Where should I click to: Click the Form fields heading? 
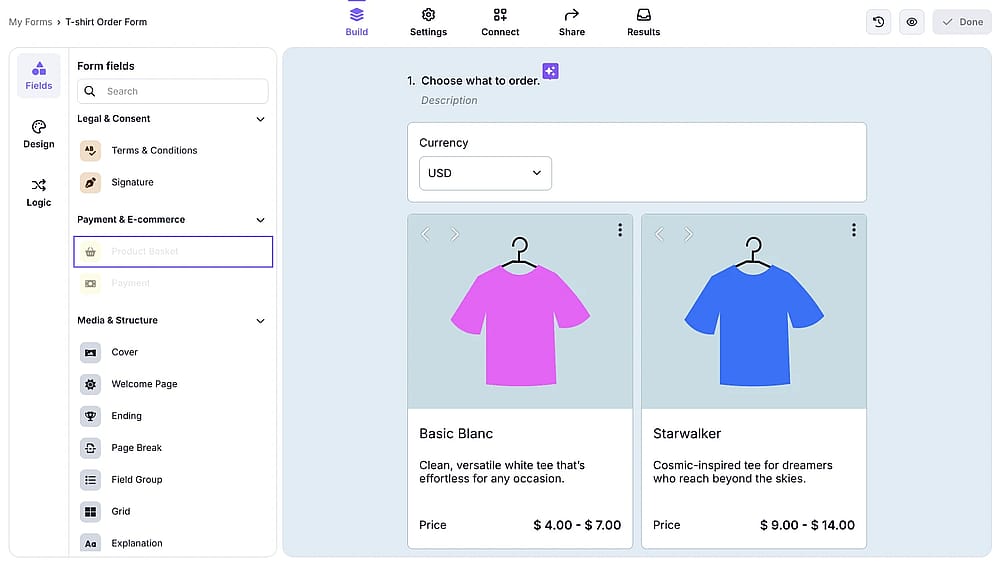pos(106,66)
